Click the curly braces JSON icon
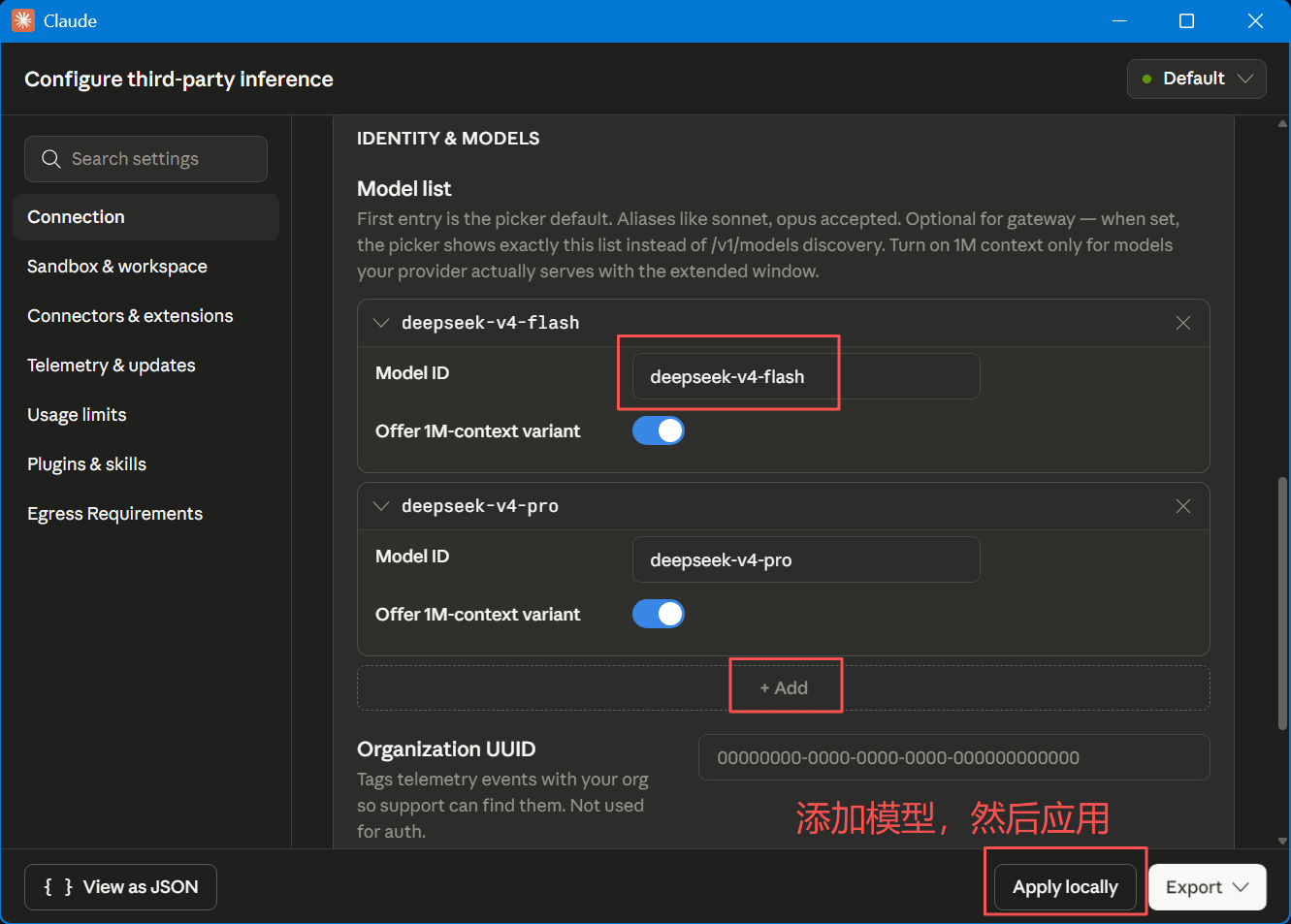This screenshot has height=924, width=1291. pyautogui.click(x=58, y=887)
